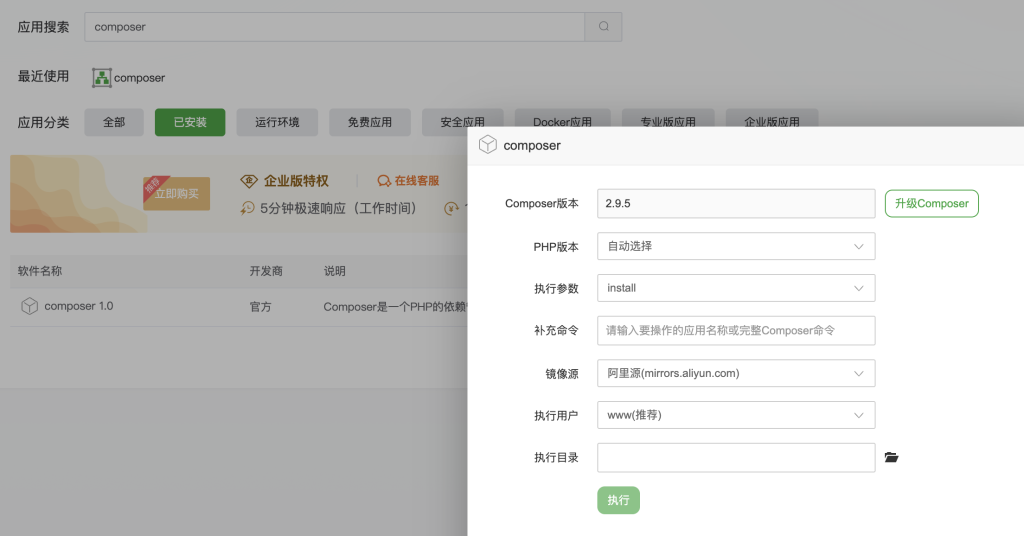
Task: Focus the 补充命令 input field
Action: click(x=736, y=330)
